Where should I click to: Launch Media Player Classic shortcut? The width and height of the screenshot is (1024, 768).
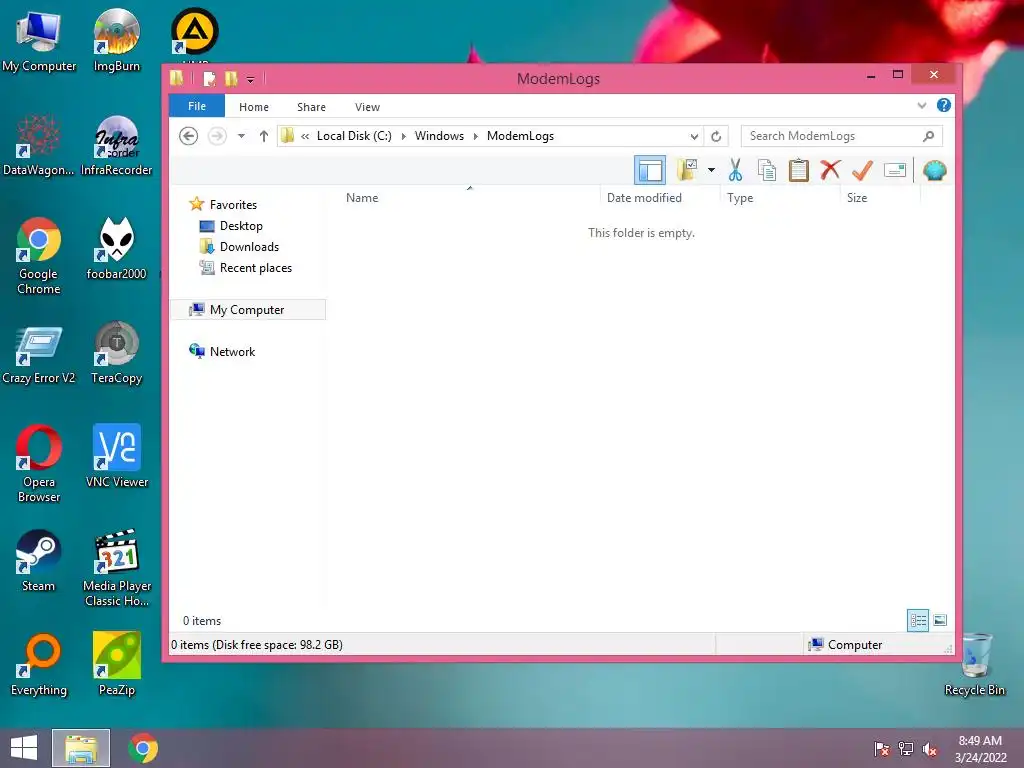(x=116, y=568)
